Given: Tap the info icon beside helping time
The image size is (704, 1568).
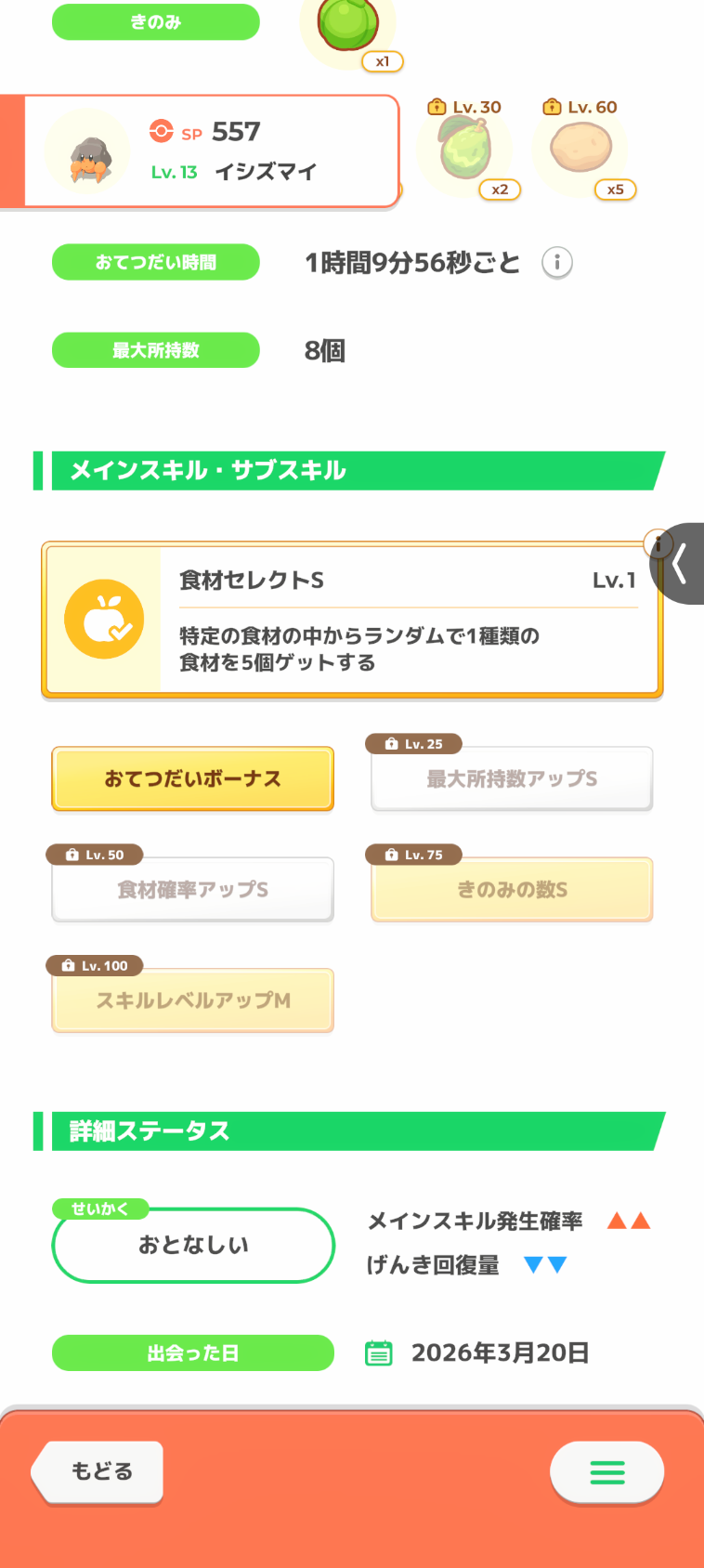Looking at the screenshot, I should (x=557, y=263).
